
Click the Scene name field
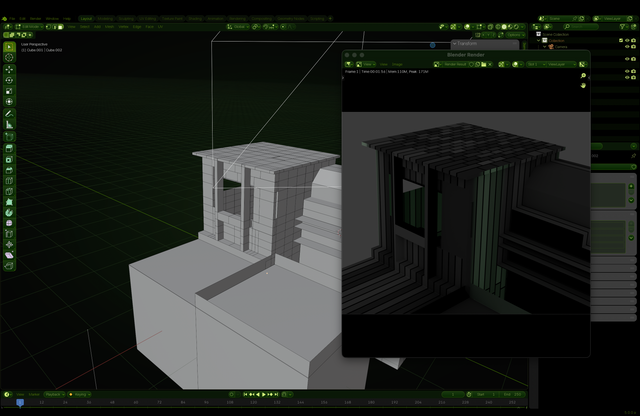coord(558,19)
